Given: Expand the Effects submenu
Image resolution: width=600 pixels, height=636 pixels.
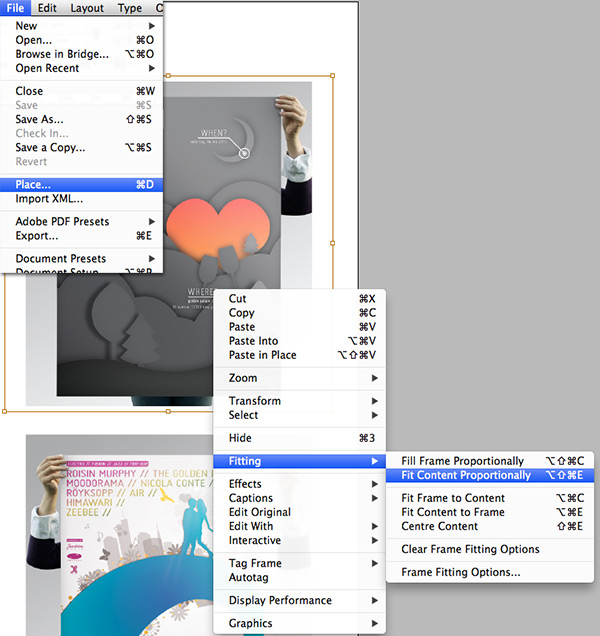Looking at the screenshot, I should (x=299, y=484).
